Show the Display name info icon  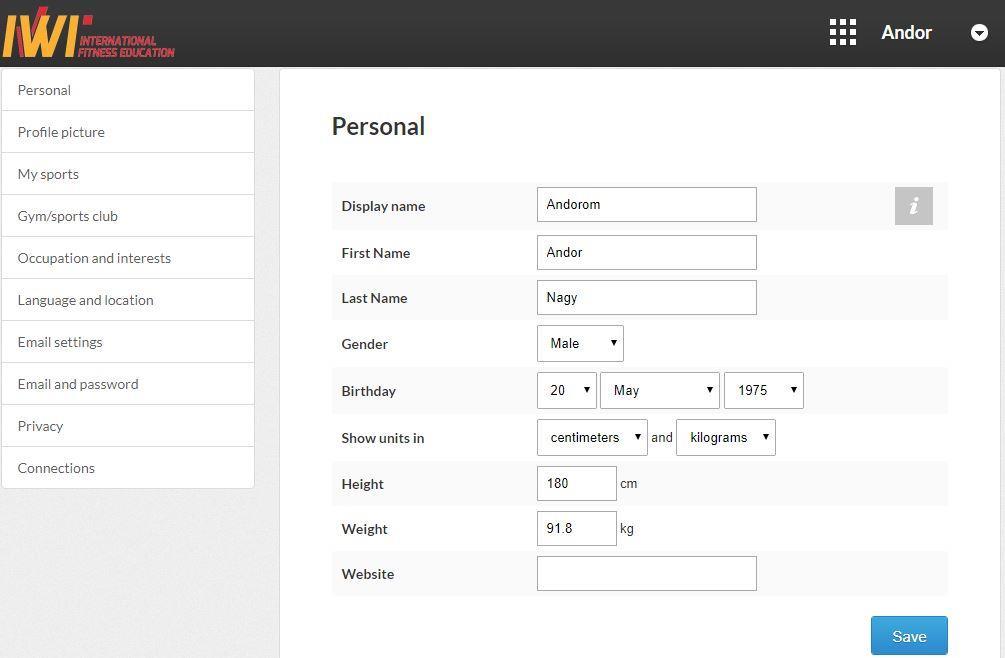pyautogui.click(x=913, y=206)
